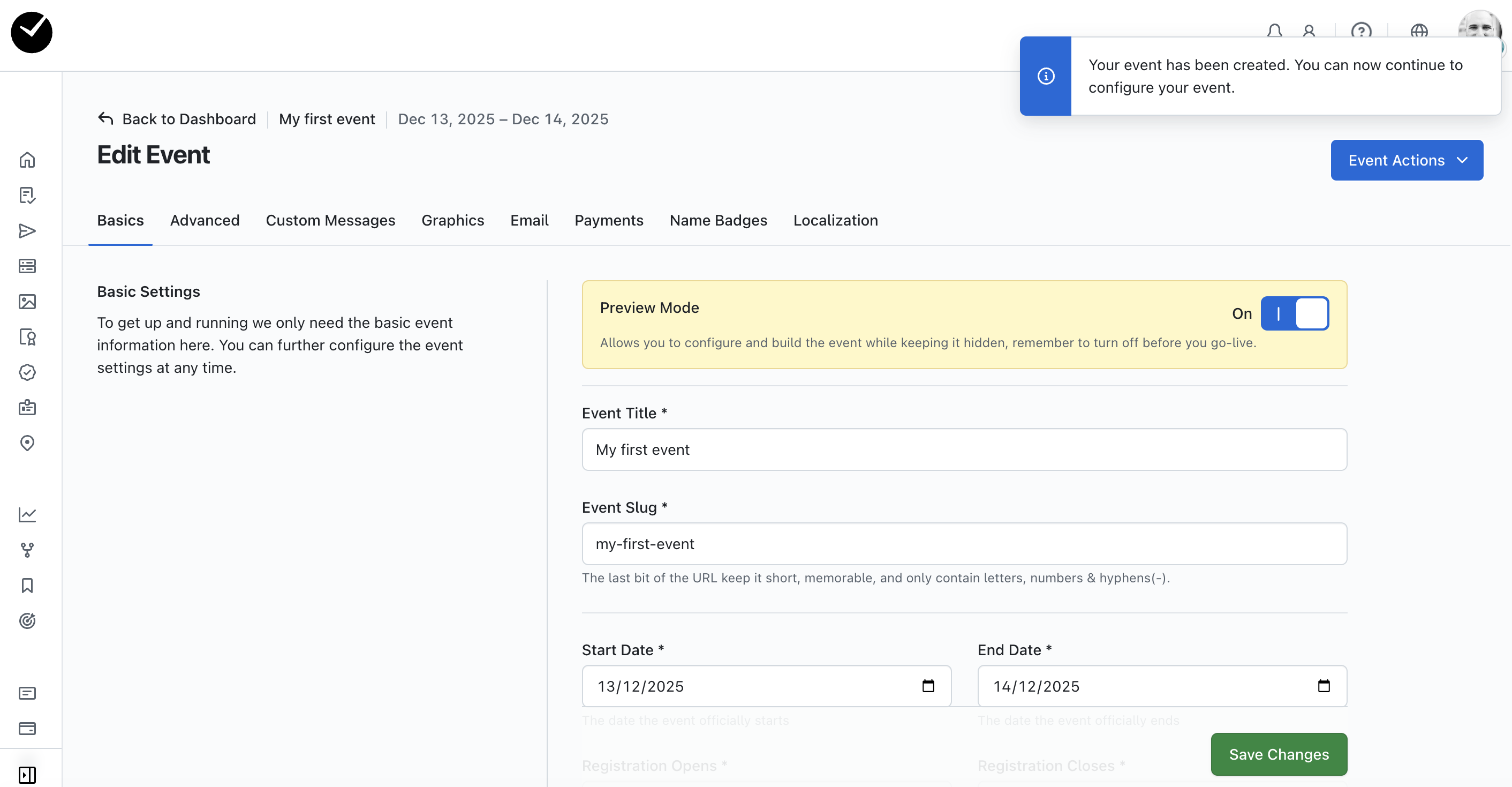The width and height of the screenshot is (1512, 787).
Task: Open the End Date calendar picker
Action: 1323,686
